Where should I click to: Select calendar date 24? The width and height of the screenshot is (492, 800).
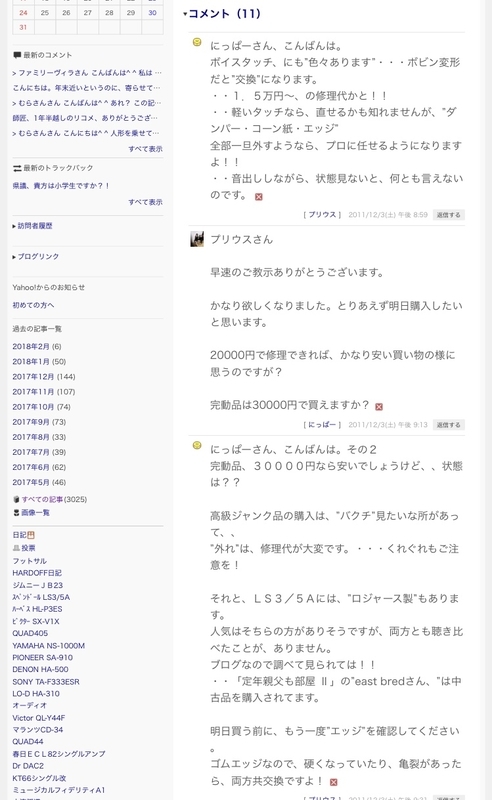[x=23, y=13]
